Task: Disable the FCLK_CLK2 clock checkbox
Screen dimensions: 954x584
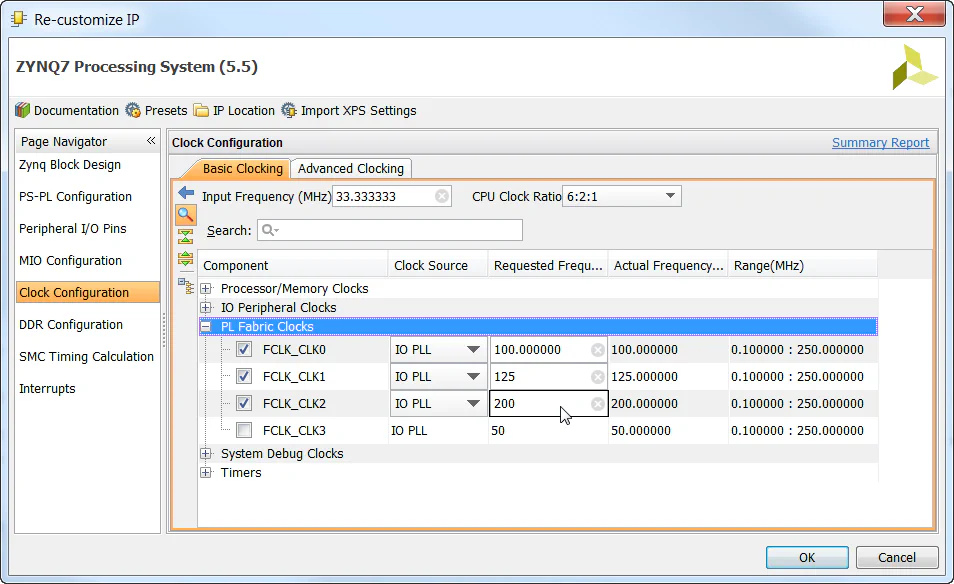Action: [x=244, y=404]
